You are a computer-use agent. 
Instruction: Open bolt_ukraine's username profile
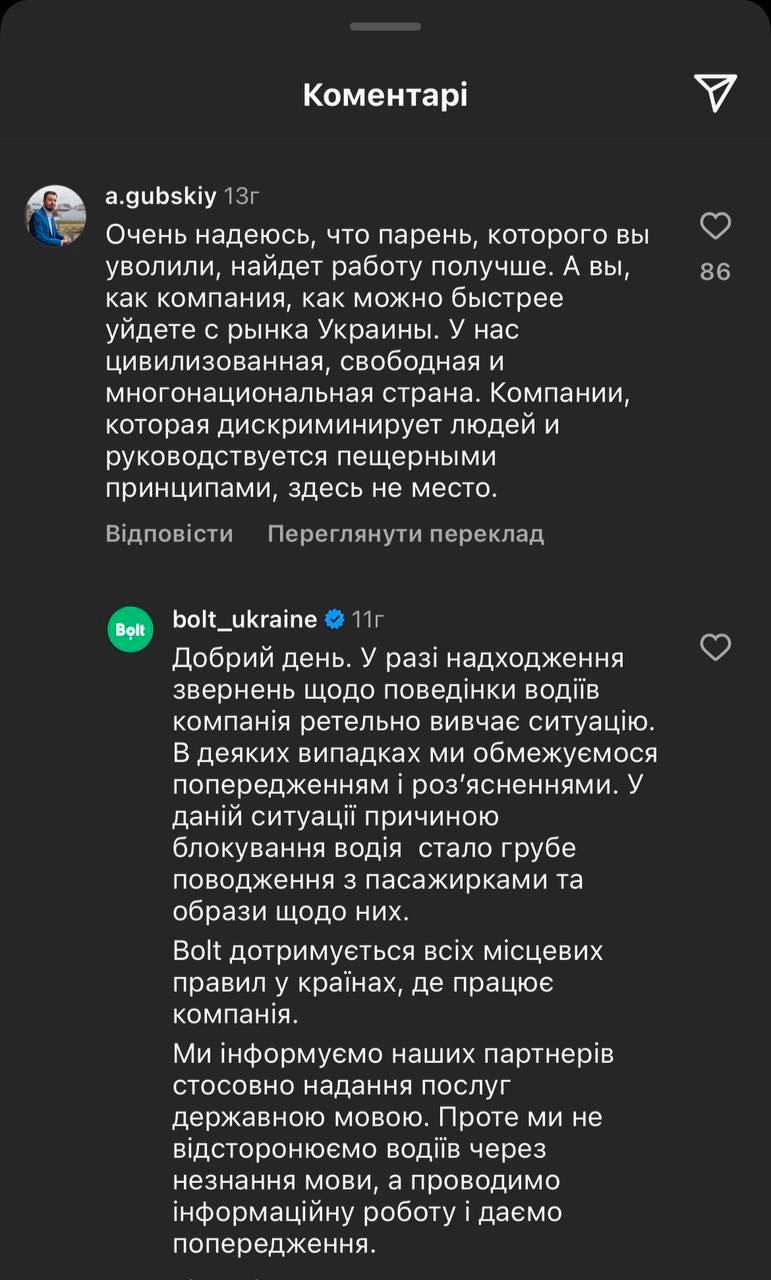(245, 618)
